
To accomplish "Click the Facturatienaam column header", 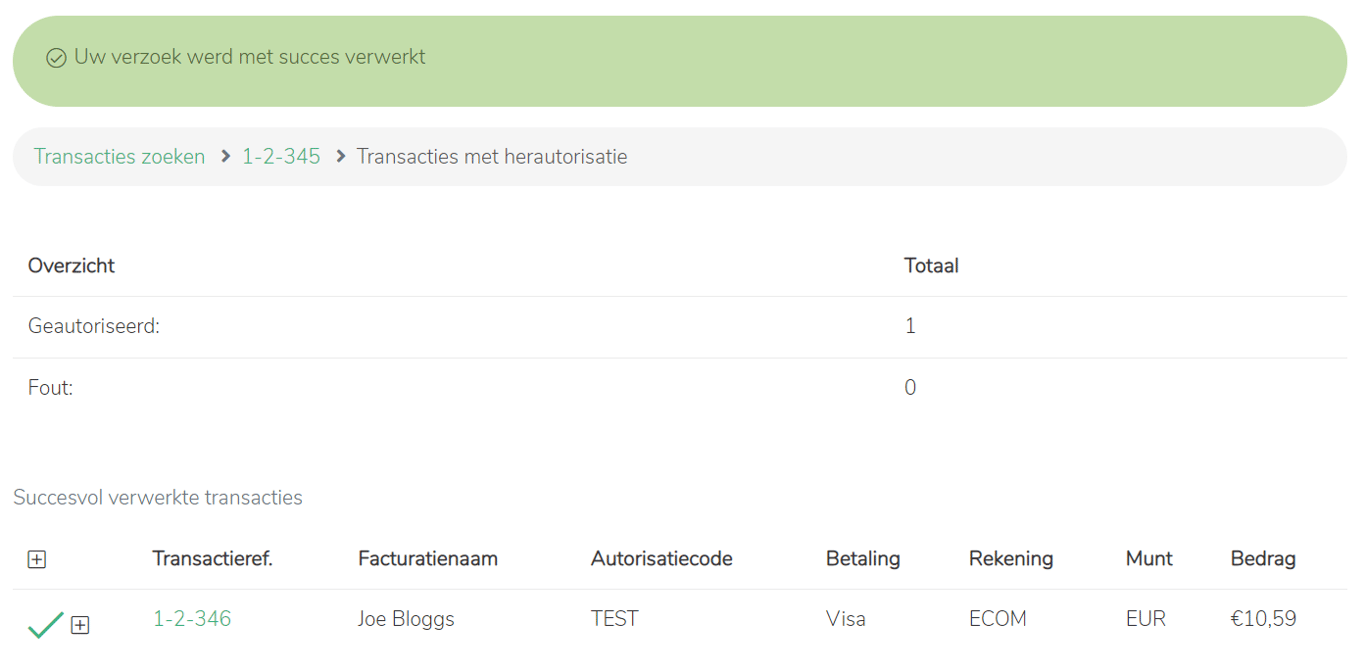I will pos(427,559).
